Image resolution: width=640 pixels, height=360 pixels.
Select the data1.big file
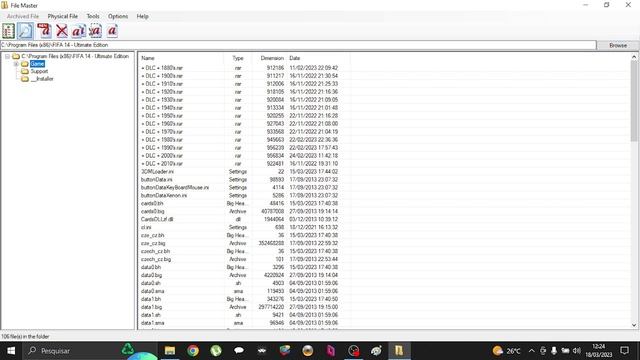[x=151, y=307]
